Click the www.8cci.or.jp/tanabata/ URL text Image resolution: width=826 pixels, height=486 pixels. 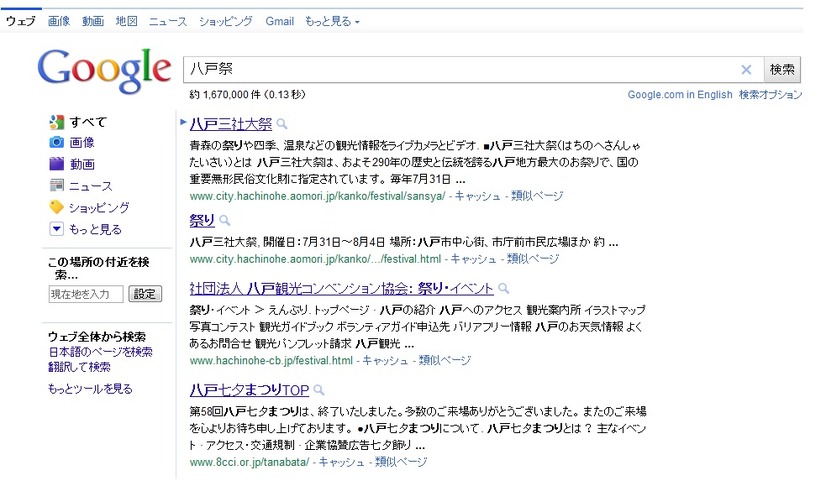click(x=249, y=462)
